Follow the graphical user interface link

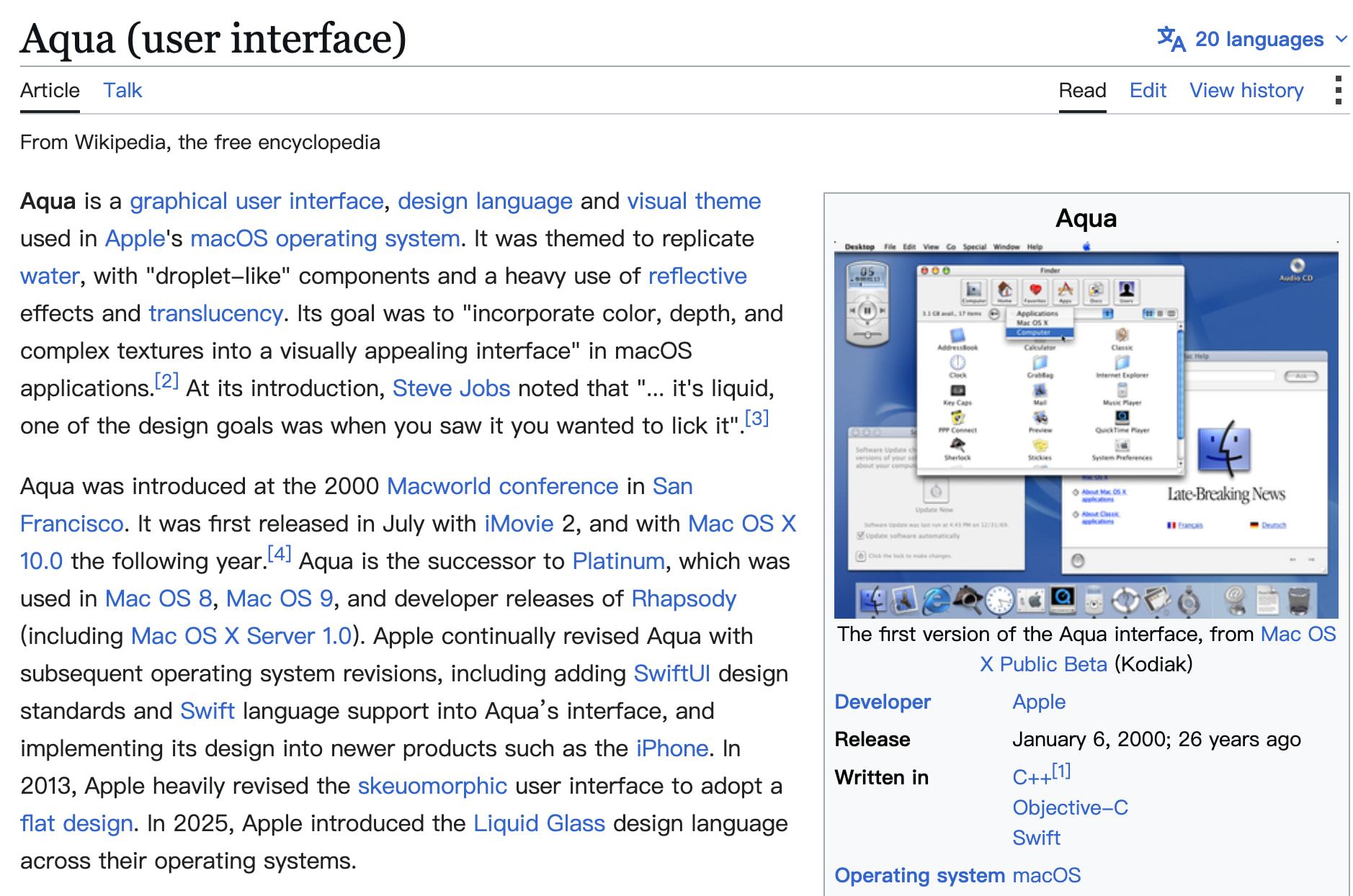256,201
